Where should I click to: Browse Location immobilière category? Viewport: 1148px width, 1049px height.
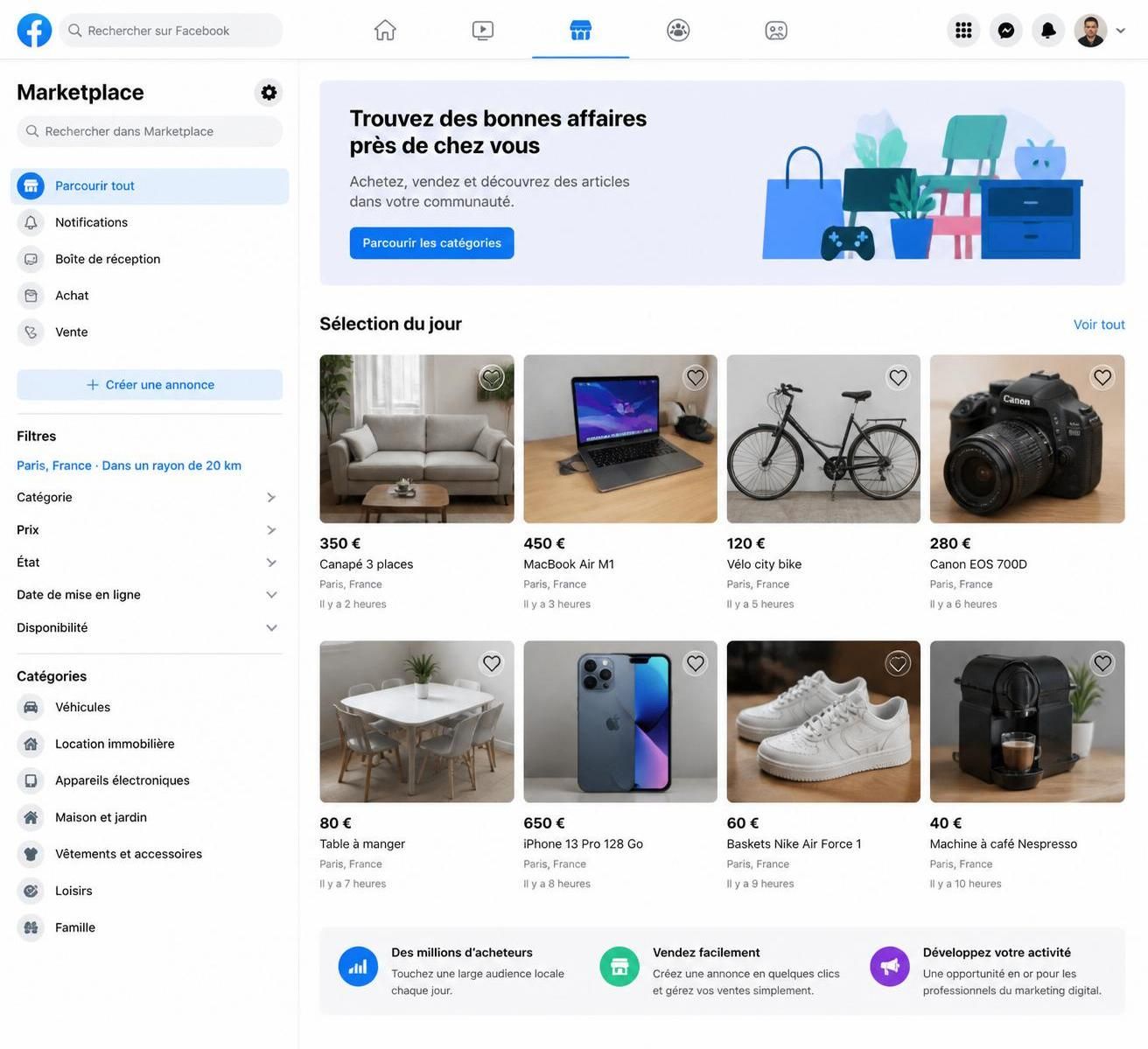pyautogui.click(x=150, y=744)
